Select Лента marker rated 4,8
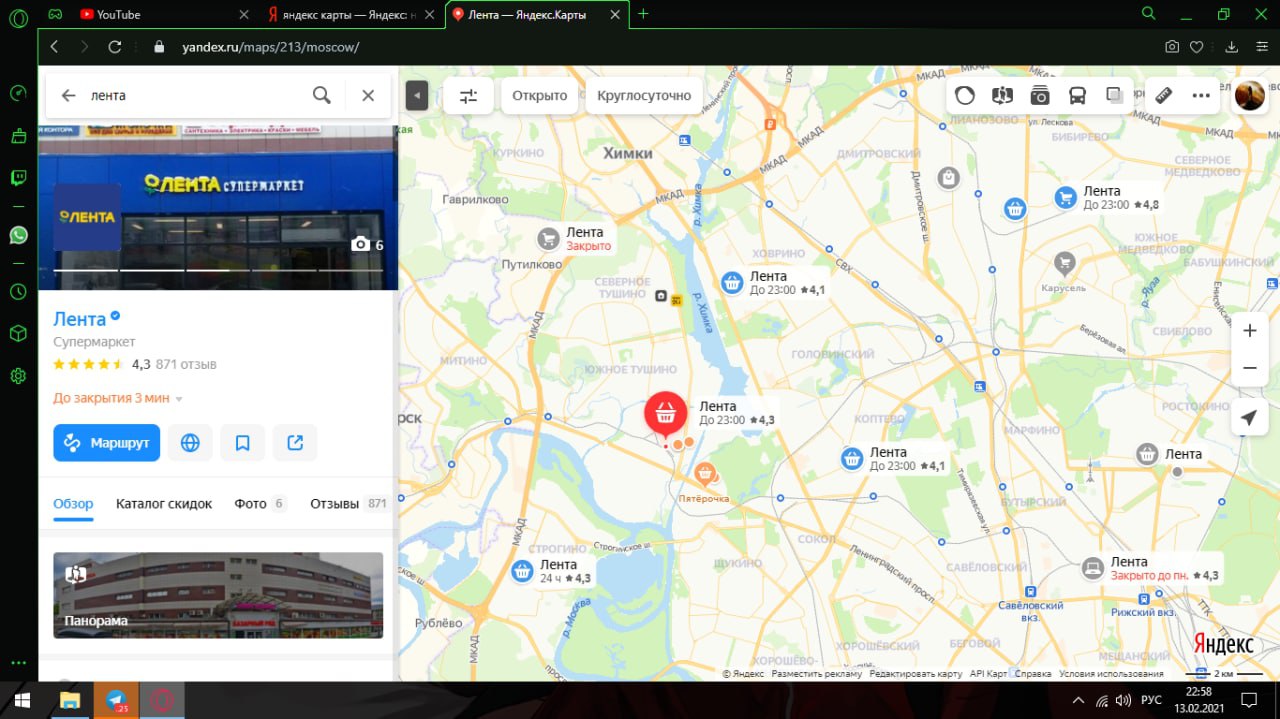 point(1065,197)
